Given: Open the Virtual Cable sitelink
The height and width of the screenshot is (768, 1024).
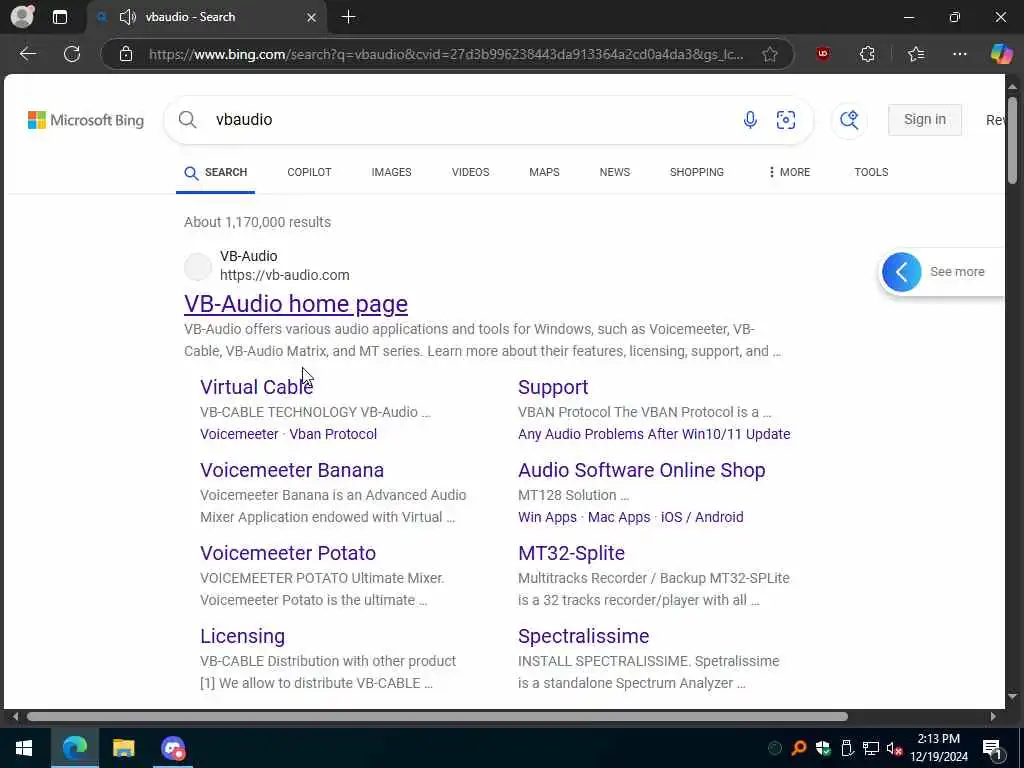Looking at the screenshot, I should [x=257, y=387].
